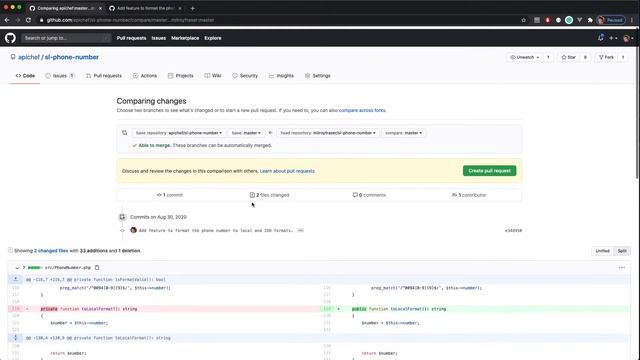Viewport: 640px width, 360px height.
Task: Open head repository dropdown
Action: point(328,133)
